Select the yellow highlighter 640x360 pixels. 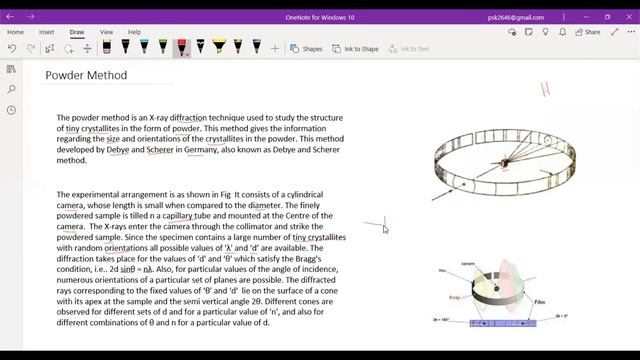(219, 47)
